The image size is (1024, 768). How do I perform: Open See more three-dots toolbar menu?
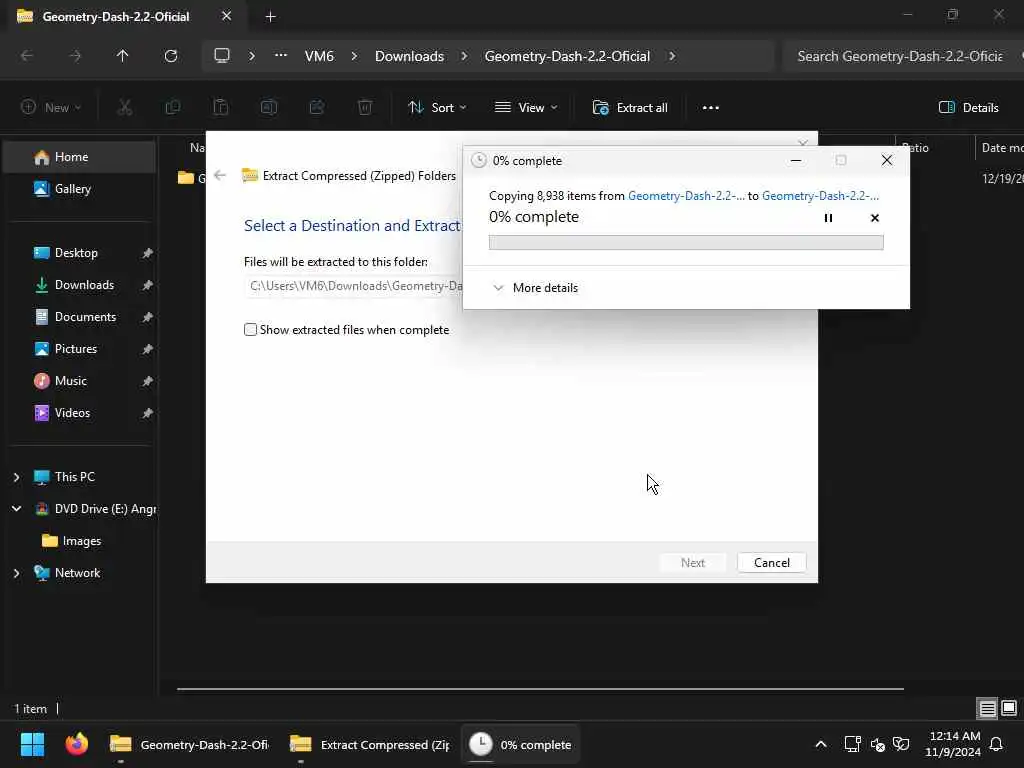[711, 108]
